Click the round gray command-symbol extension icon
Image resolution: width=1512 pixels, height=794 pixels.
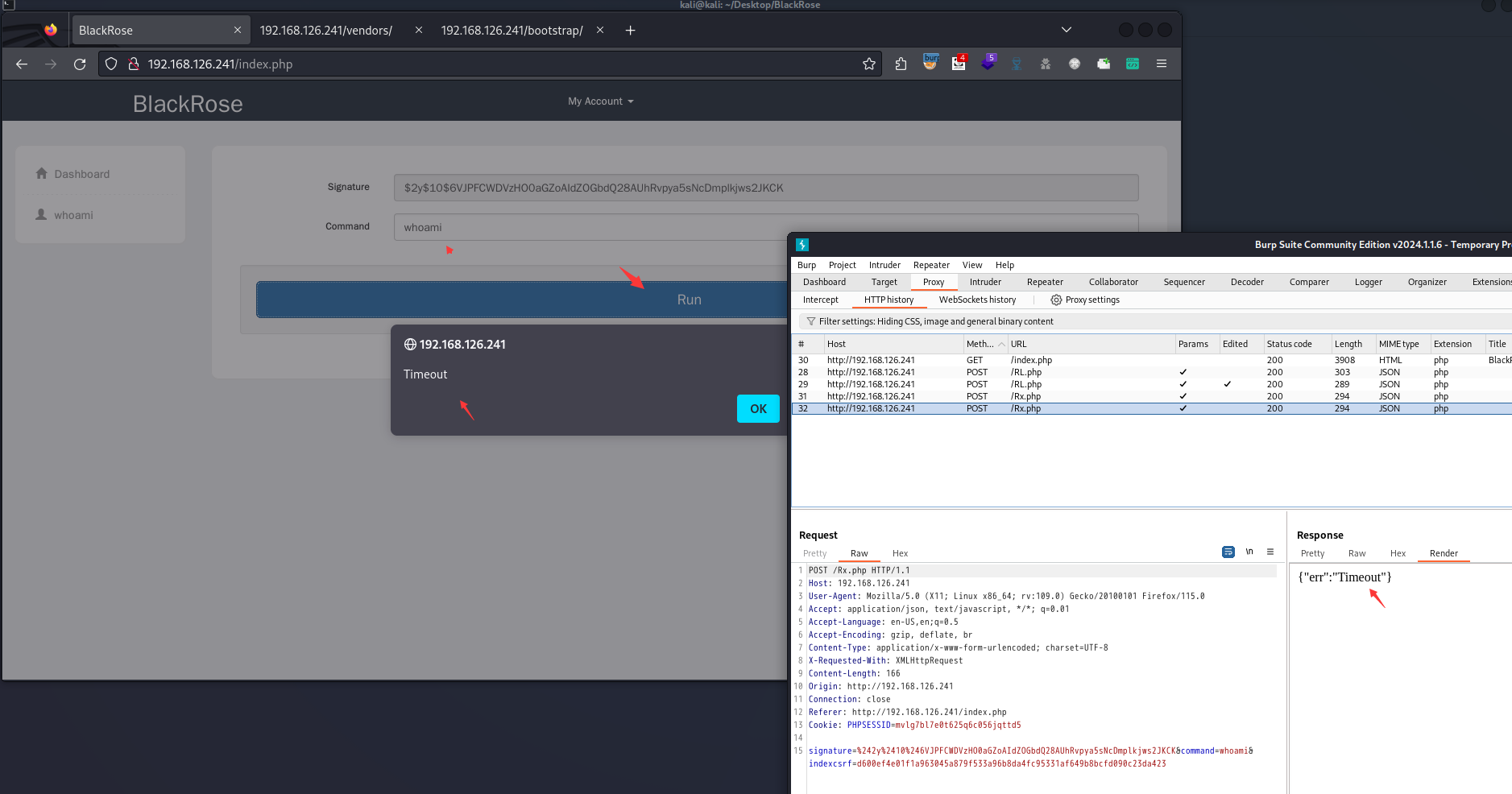[1075, 64]
